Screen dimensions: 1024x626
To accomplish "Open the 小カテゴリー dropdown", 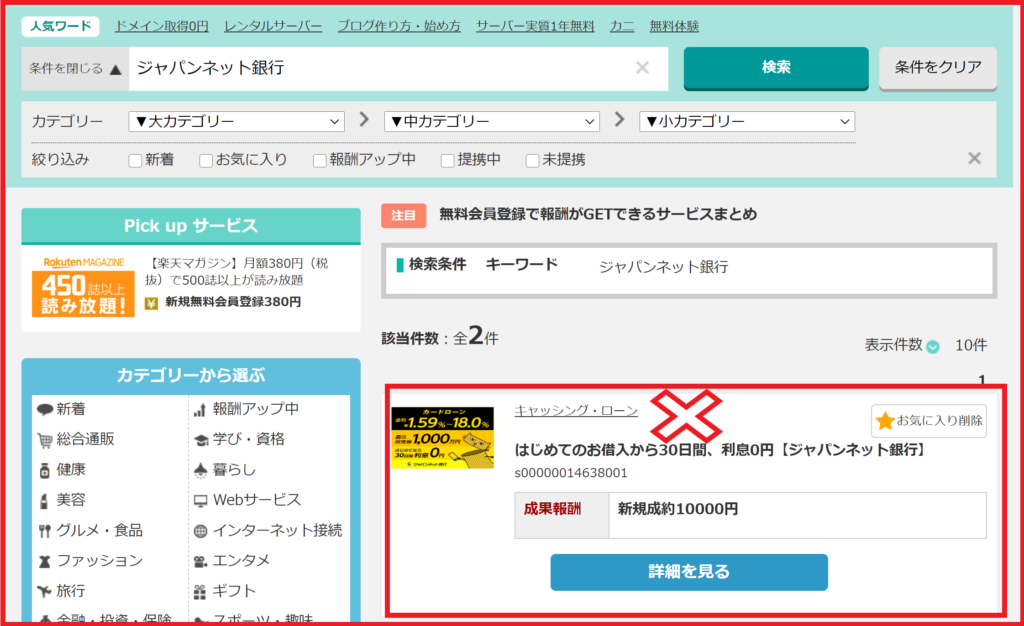I will tap(747, 121).
